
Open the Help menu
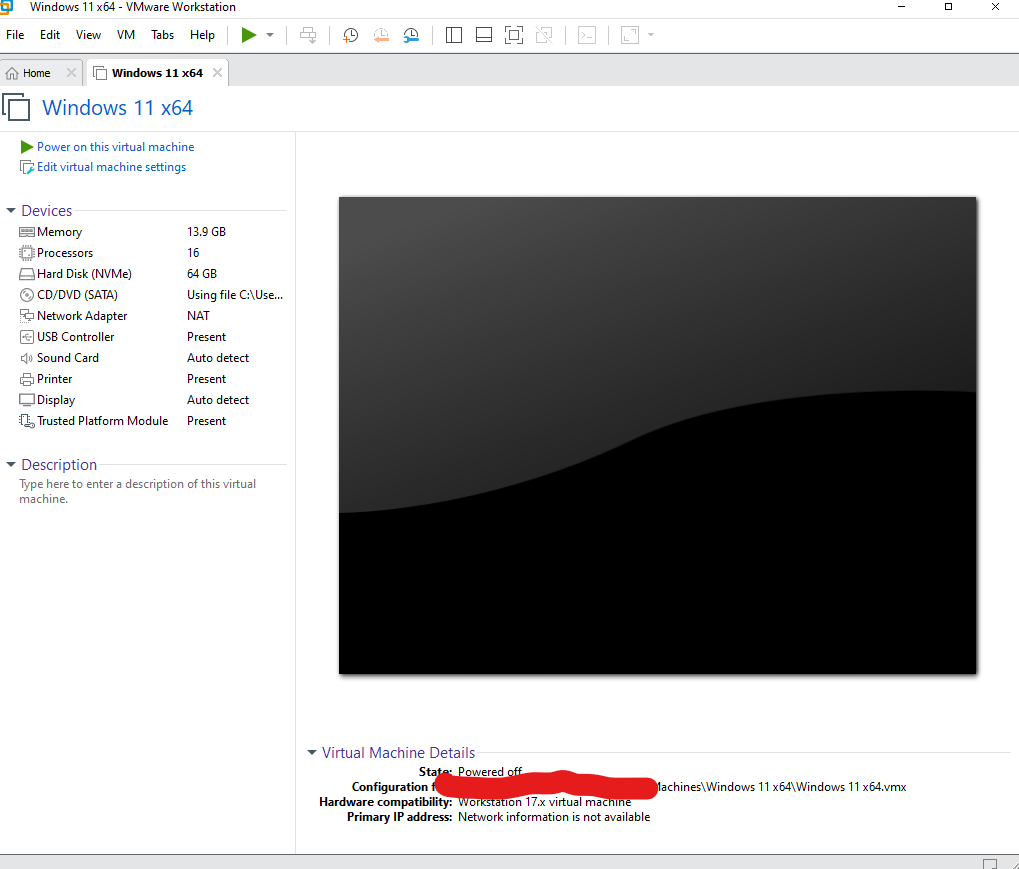pyautogui.click(x=202, y=35)
